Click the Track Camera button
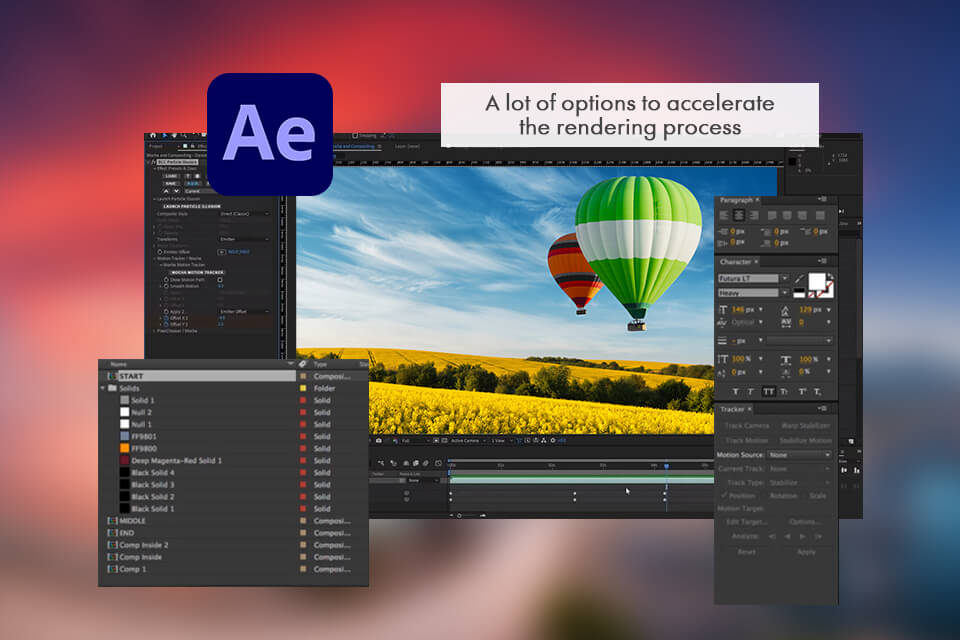Viewport: 960px width, 640px height. pyautogui.click(x=747, y=426)
